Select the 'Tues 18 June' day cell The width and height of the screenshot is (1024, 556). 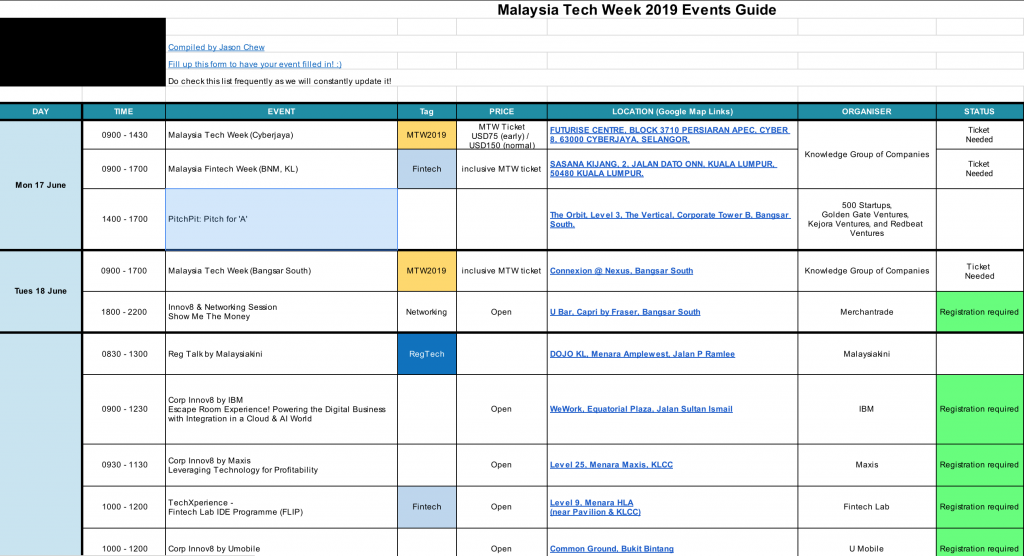pos(40,291)
